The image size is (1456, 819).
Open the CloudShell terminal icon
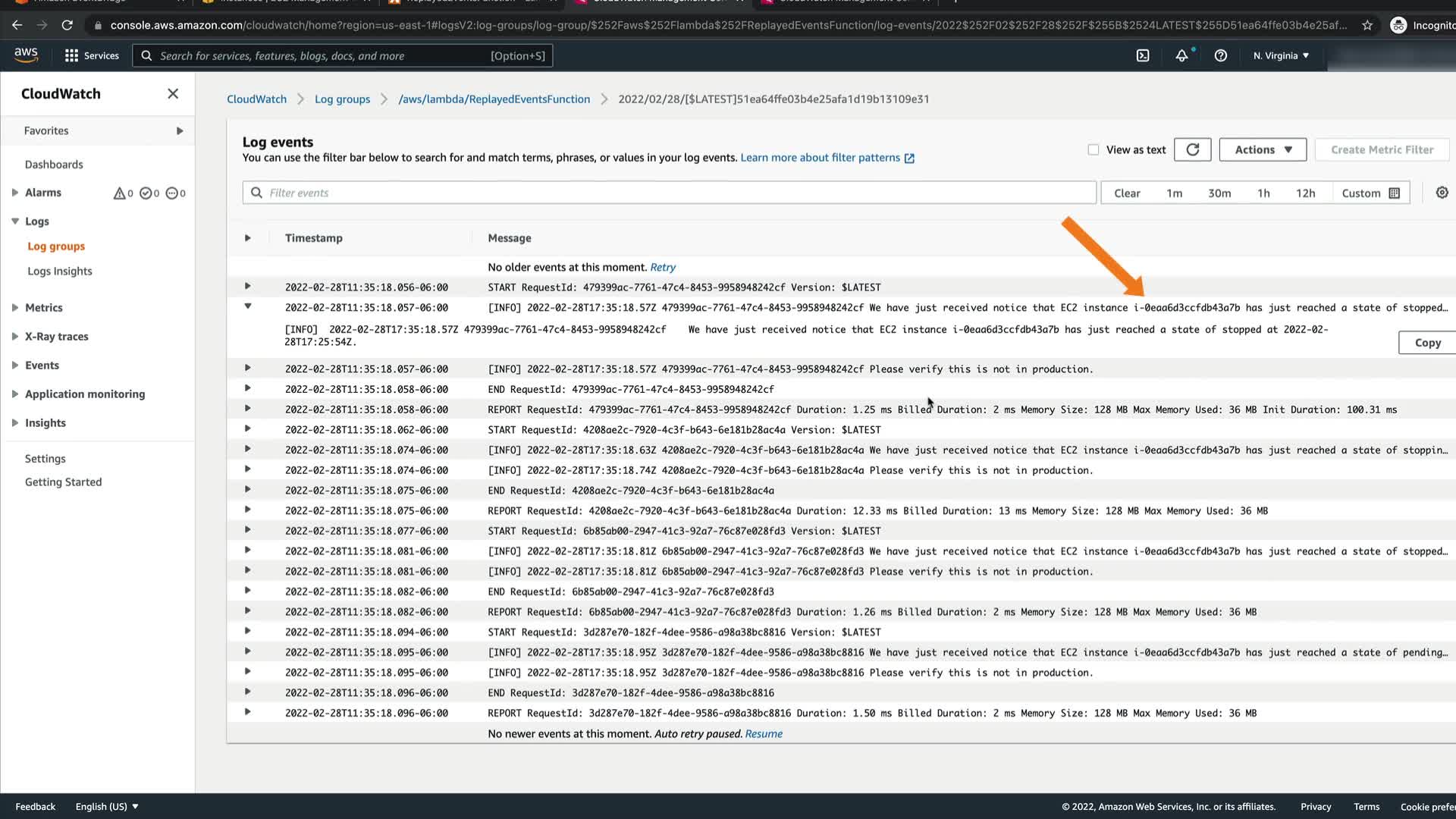click(x=1143, y=55)
